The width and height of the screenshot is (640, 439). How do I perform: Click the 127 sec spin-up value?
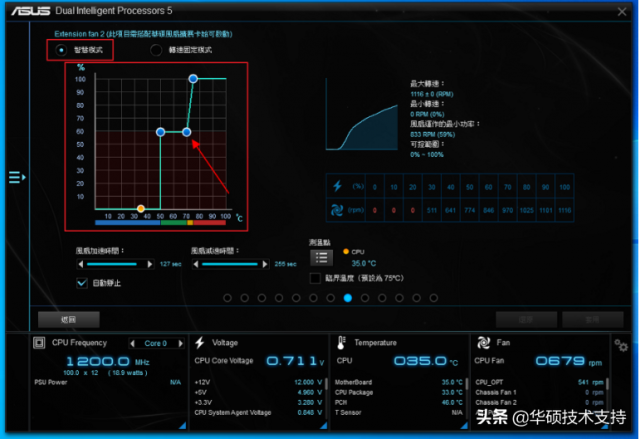point(171,264)
